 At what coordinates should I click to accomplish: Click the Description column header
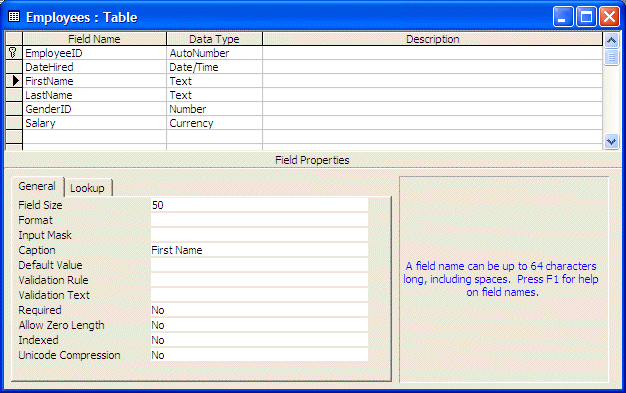click(x=432, y=39)
